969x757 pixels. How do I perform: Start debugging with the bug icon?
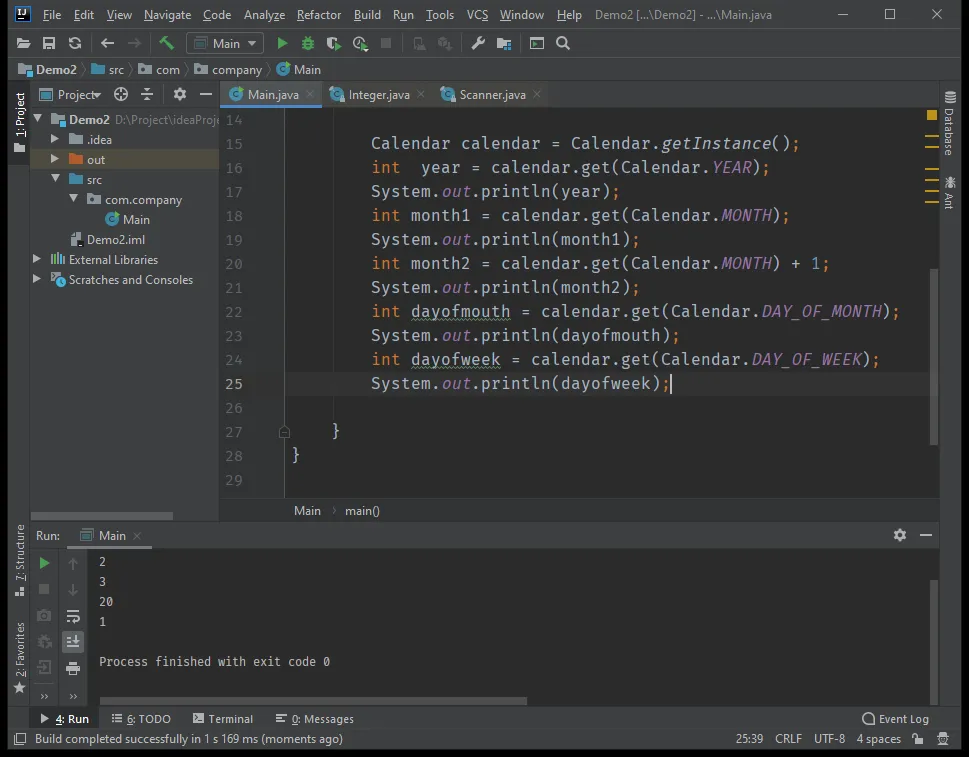tap(308, 43)
